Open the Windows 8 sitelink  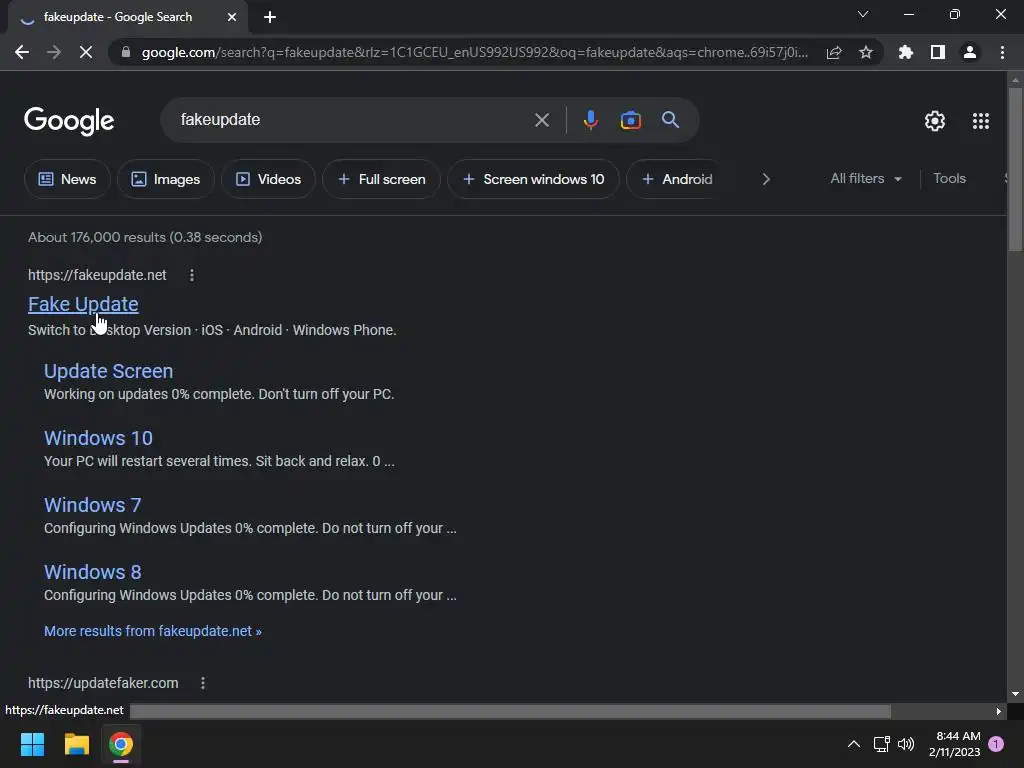[x=92, y=572]
